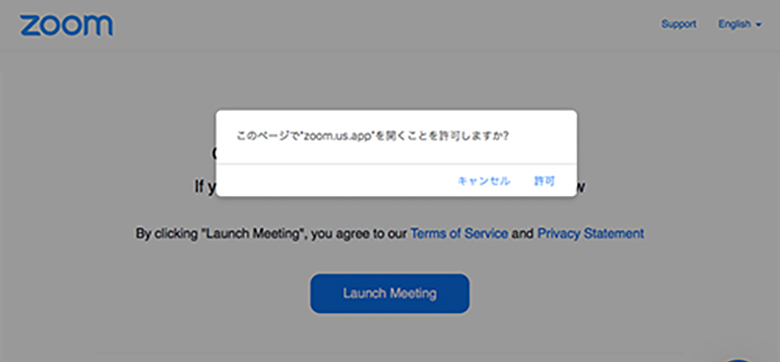
Task: Click the word "and" between the two policy links
Action: pos(522,233)
